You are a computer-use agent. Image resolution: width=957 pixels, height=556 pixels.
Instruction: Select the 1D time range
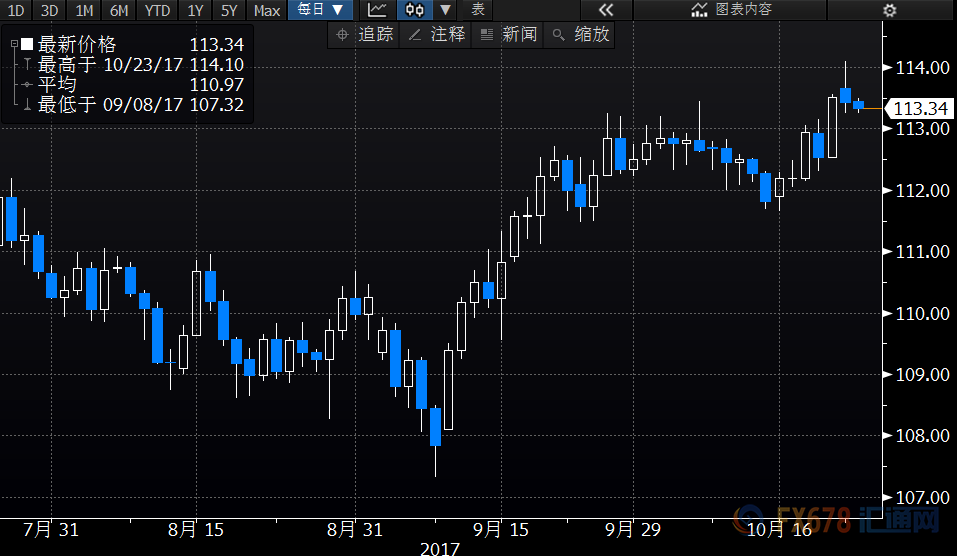tap(16, 10)
